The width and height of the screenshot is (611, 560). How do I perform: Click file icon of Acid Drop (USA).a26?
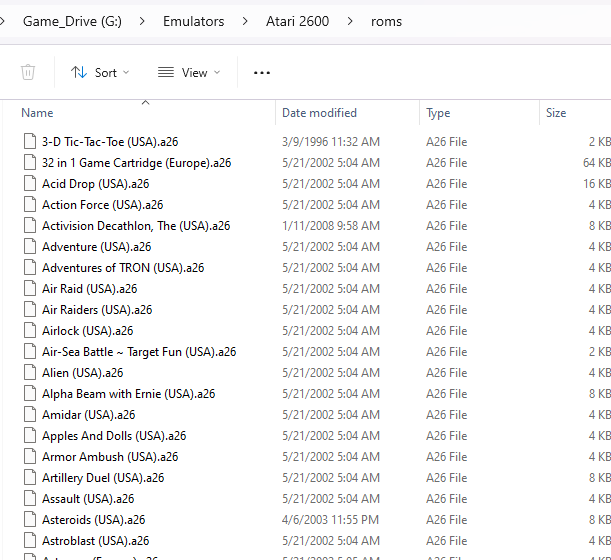point(30,184)
